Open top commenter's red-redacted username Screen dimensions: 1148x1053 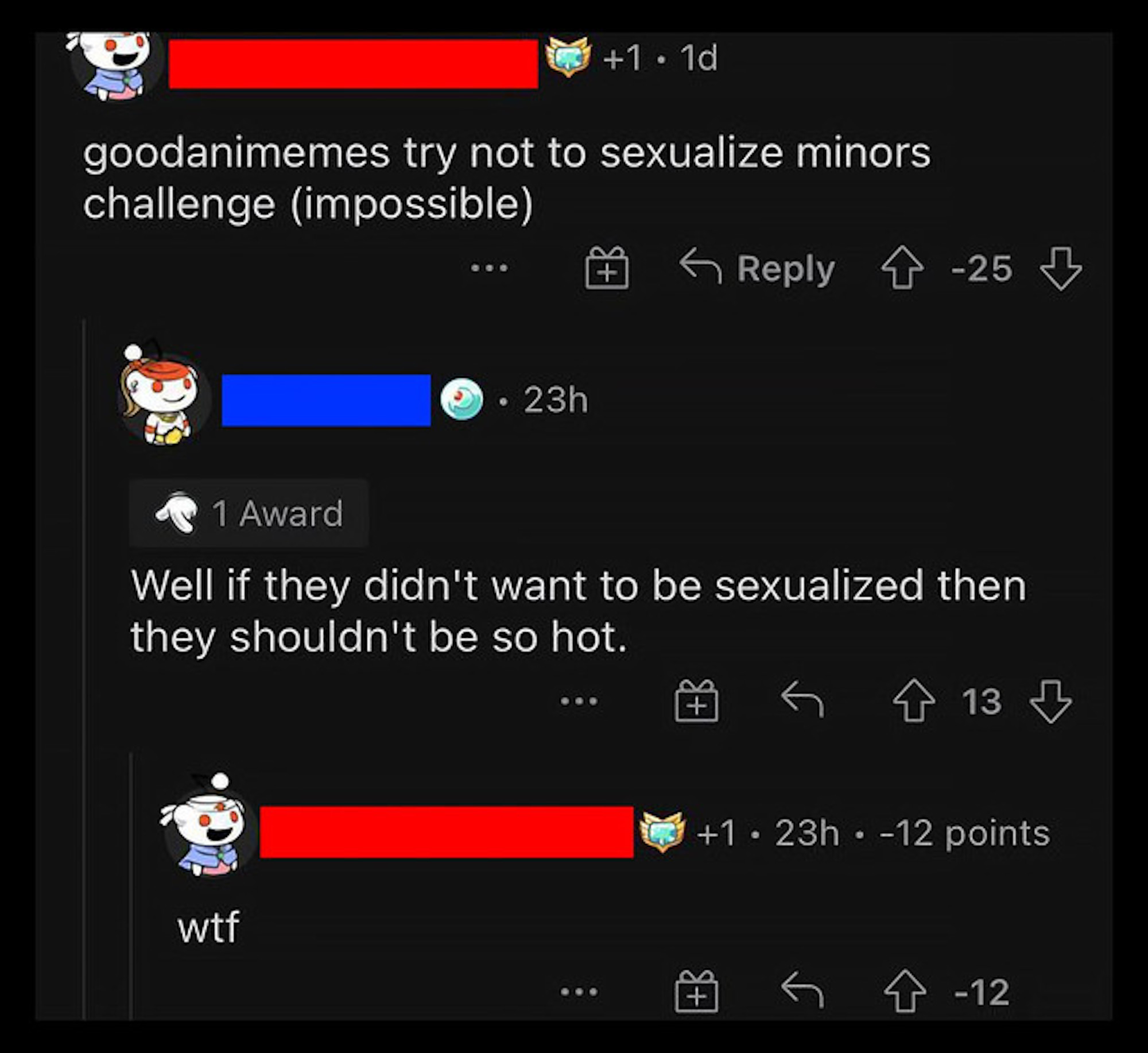pos(354,64)
